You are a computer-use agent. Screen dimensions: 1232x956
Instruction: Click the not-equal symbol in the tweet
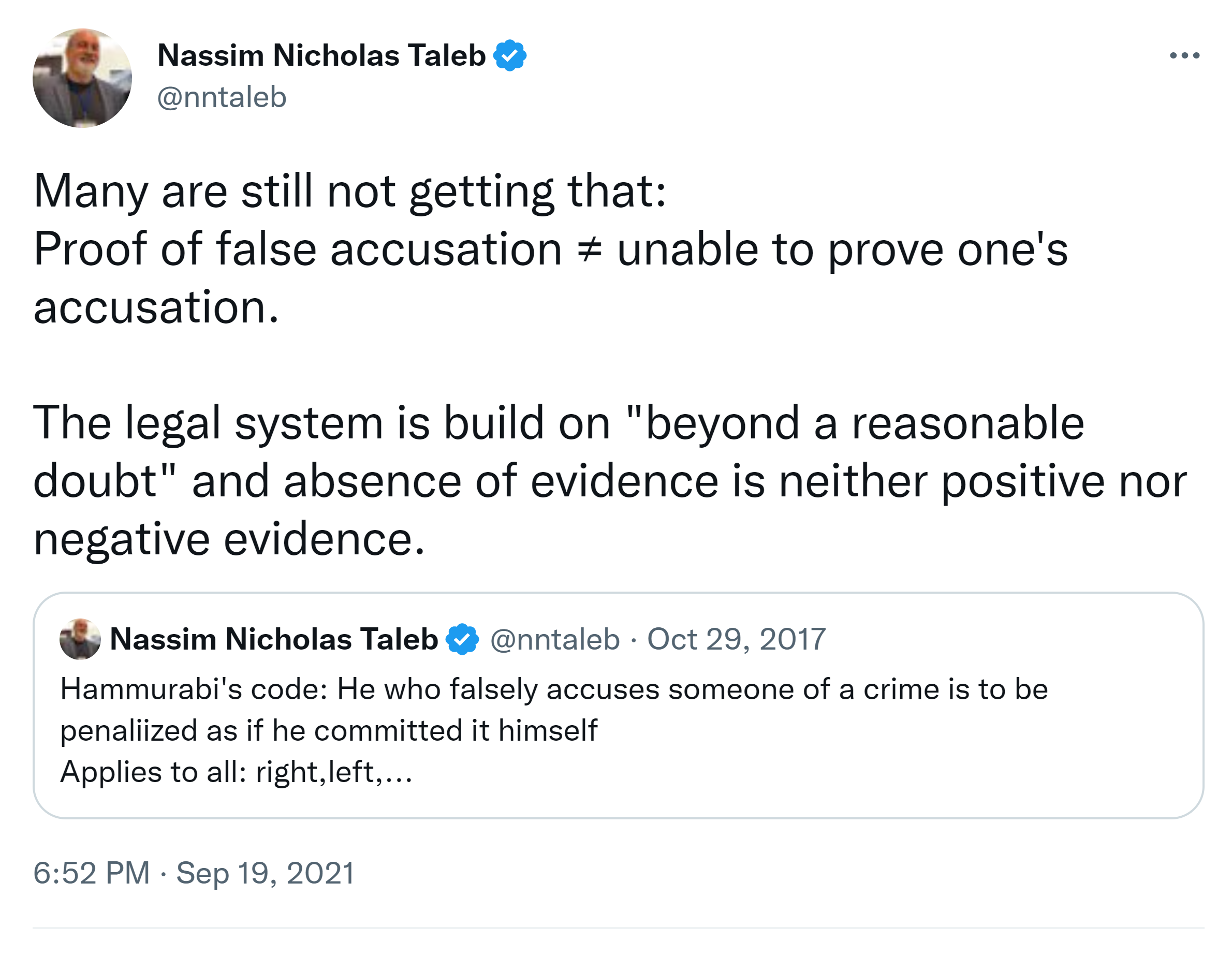[x=590, y=250]
